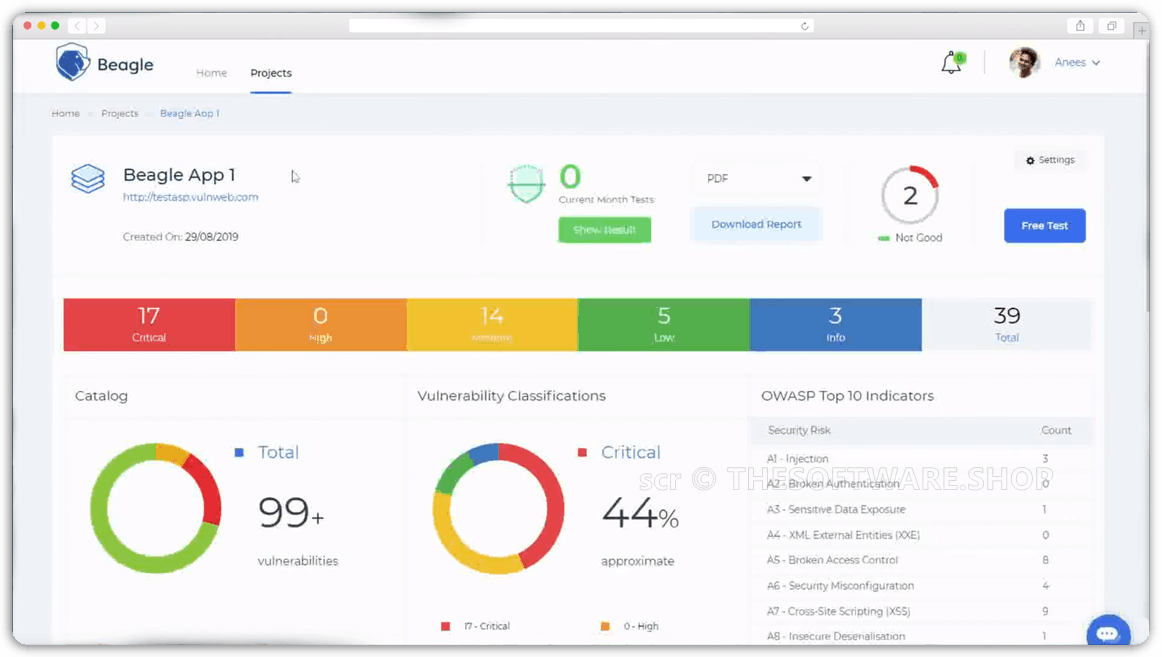1162x657 pixels.
Task: Click the Current Month Tests label
Action: click(606, 200)
